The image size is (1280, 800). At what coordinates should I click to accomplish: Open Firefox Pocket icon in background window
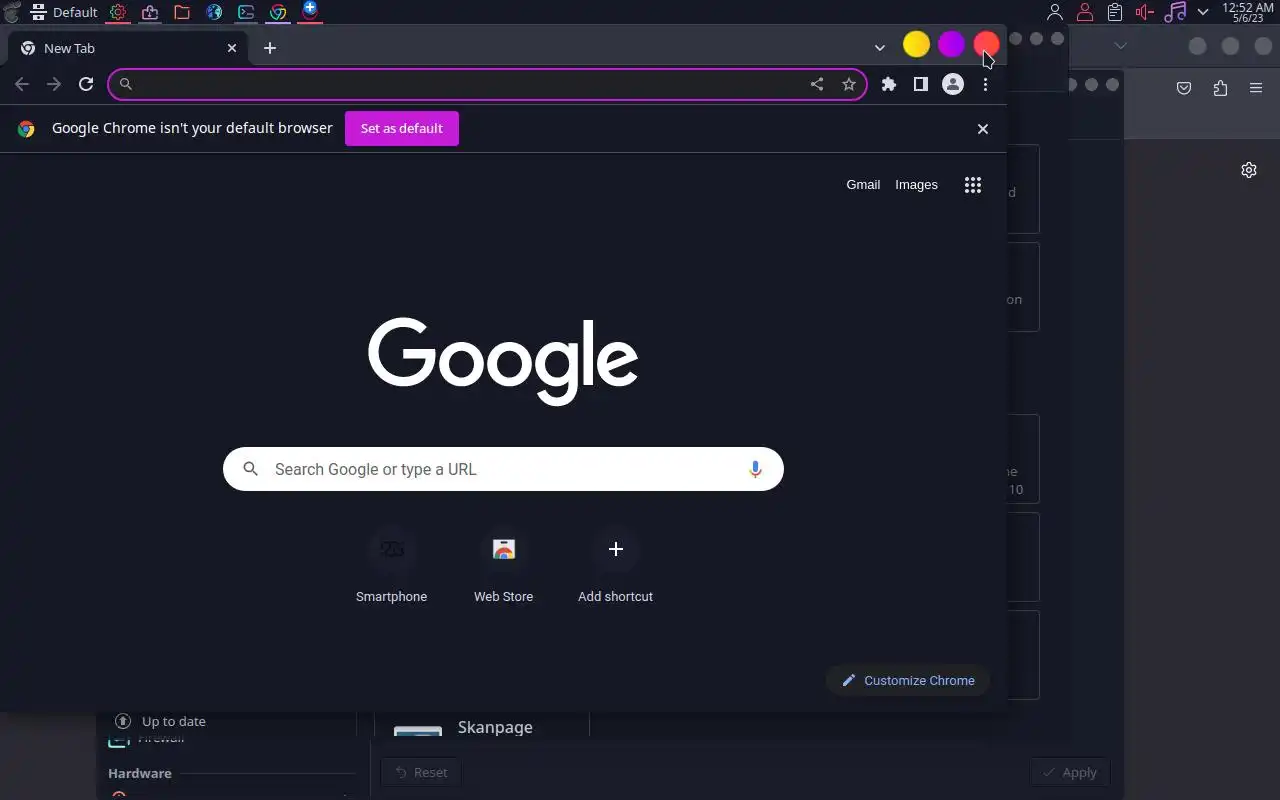coord(1184,88)
